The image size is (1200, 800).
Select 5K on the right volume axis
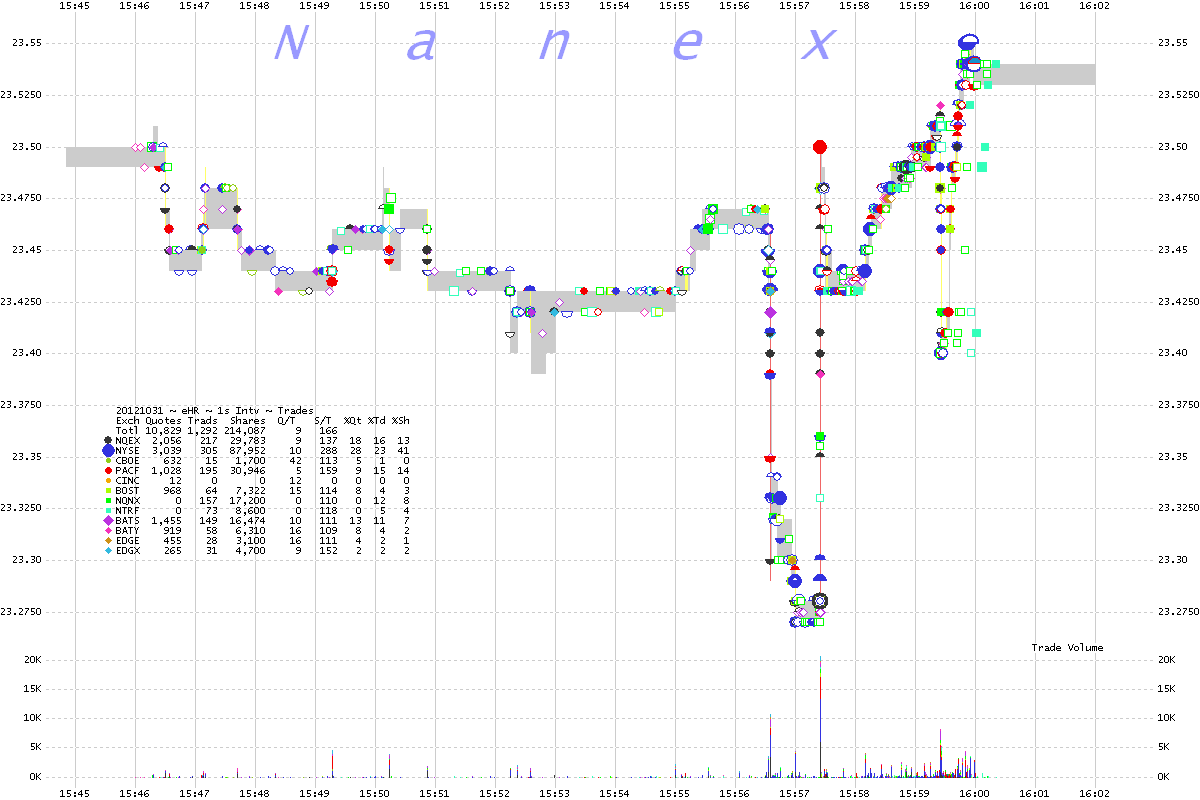pyautogui.click(x=1164, y=747)
